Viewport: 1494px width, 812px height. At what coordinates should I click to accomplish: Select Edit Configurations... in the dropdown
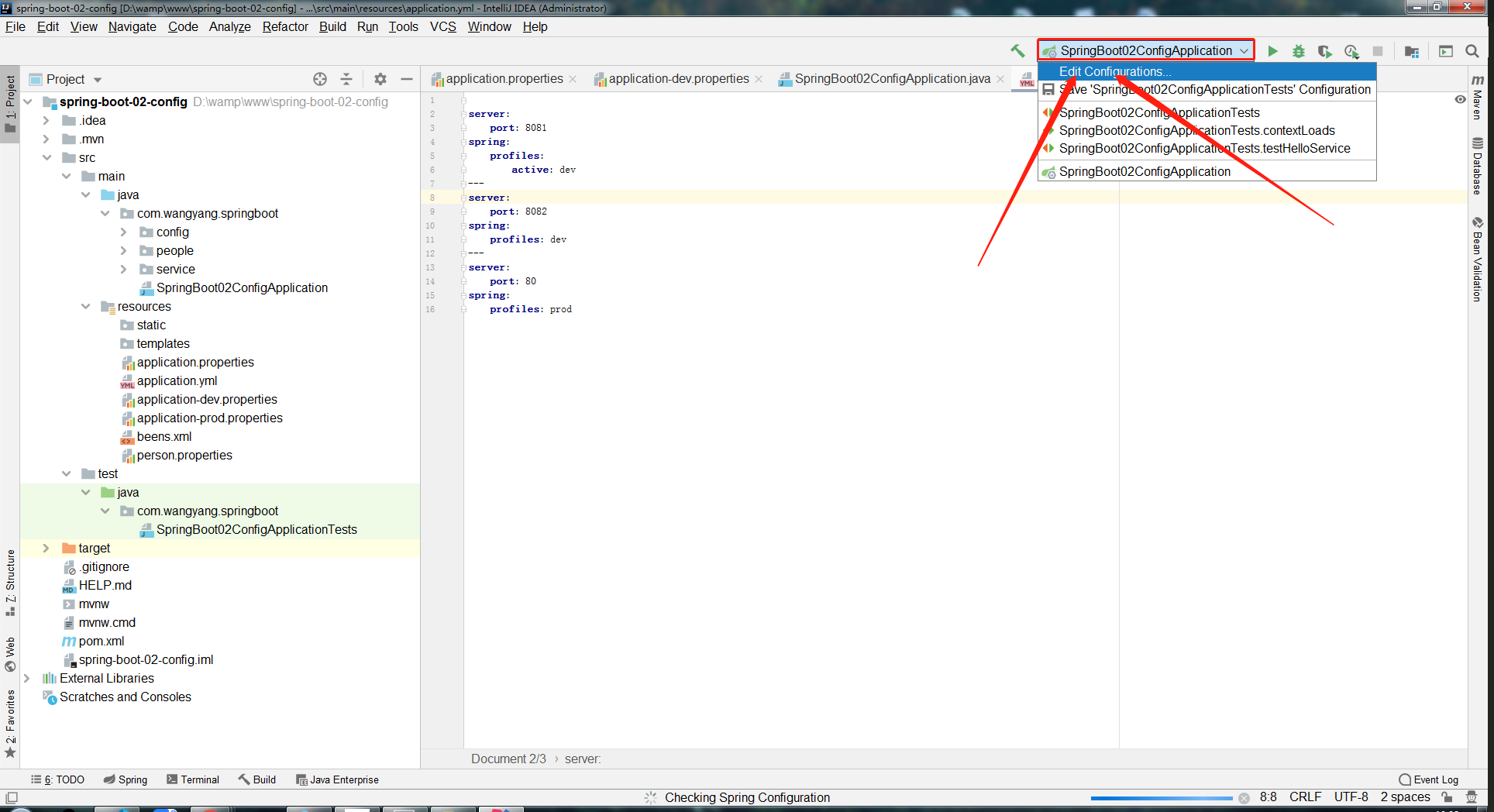[x=1207, y=71]
